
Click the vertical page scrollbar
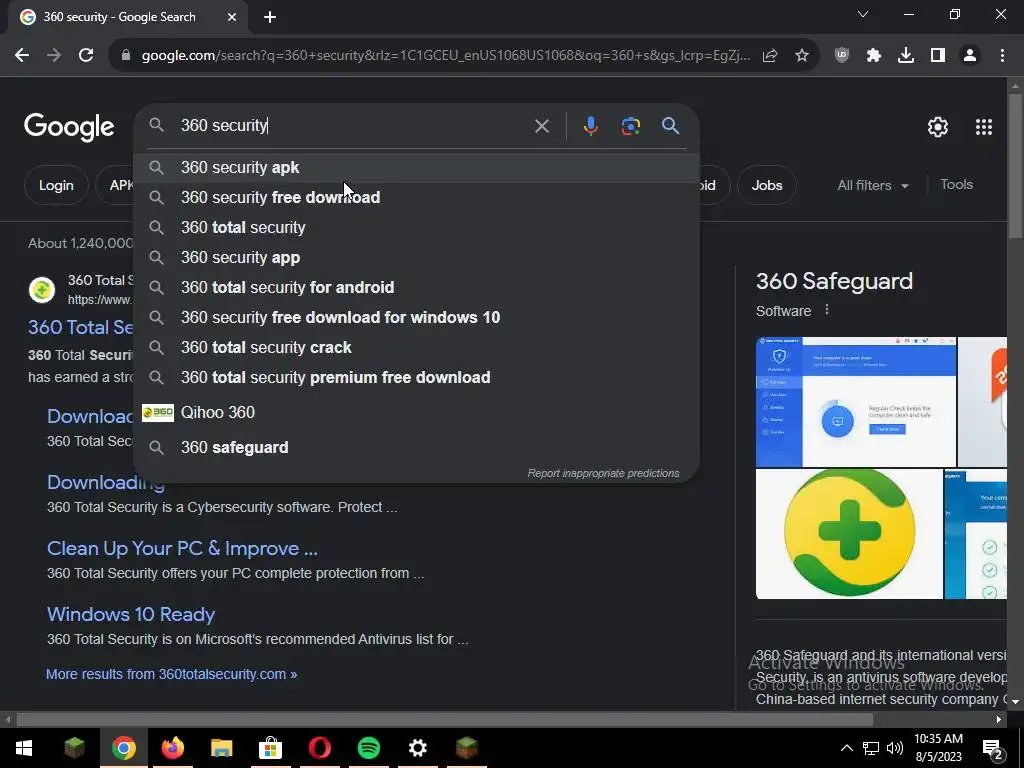pyautogui.click(x=1015, y=167)
